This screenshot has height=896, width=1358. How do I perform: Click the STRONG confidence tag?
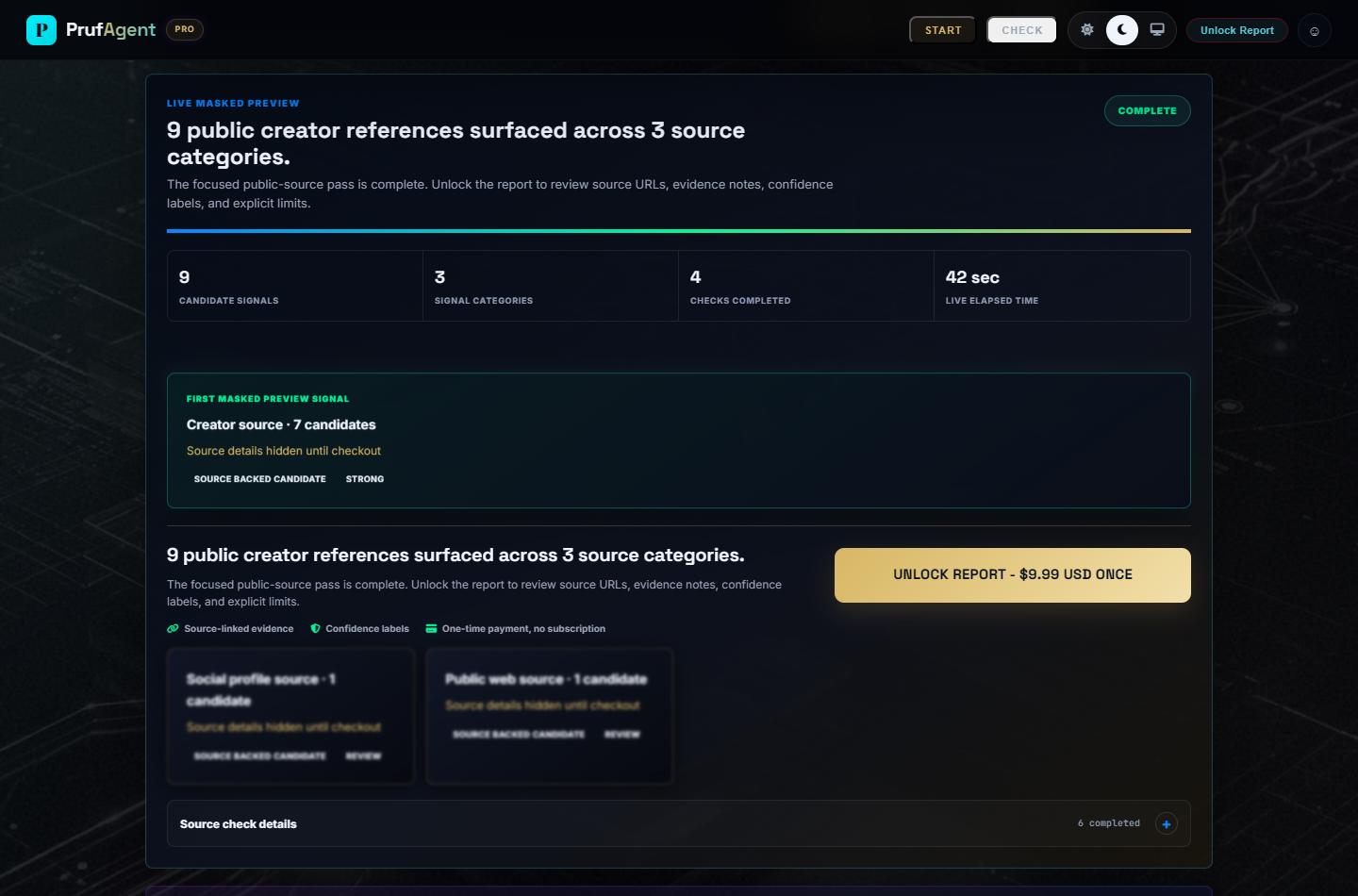365,479
